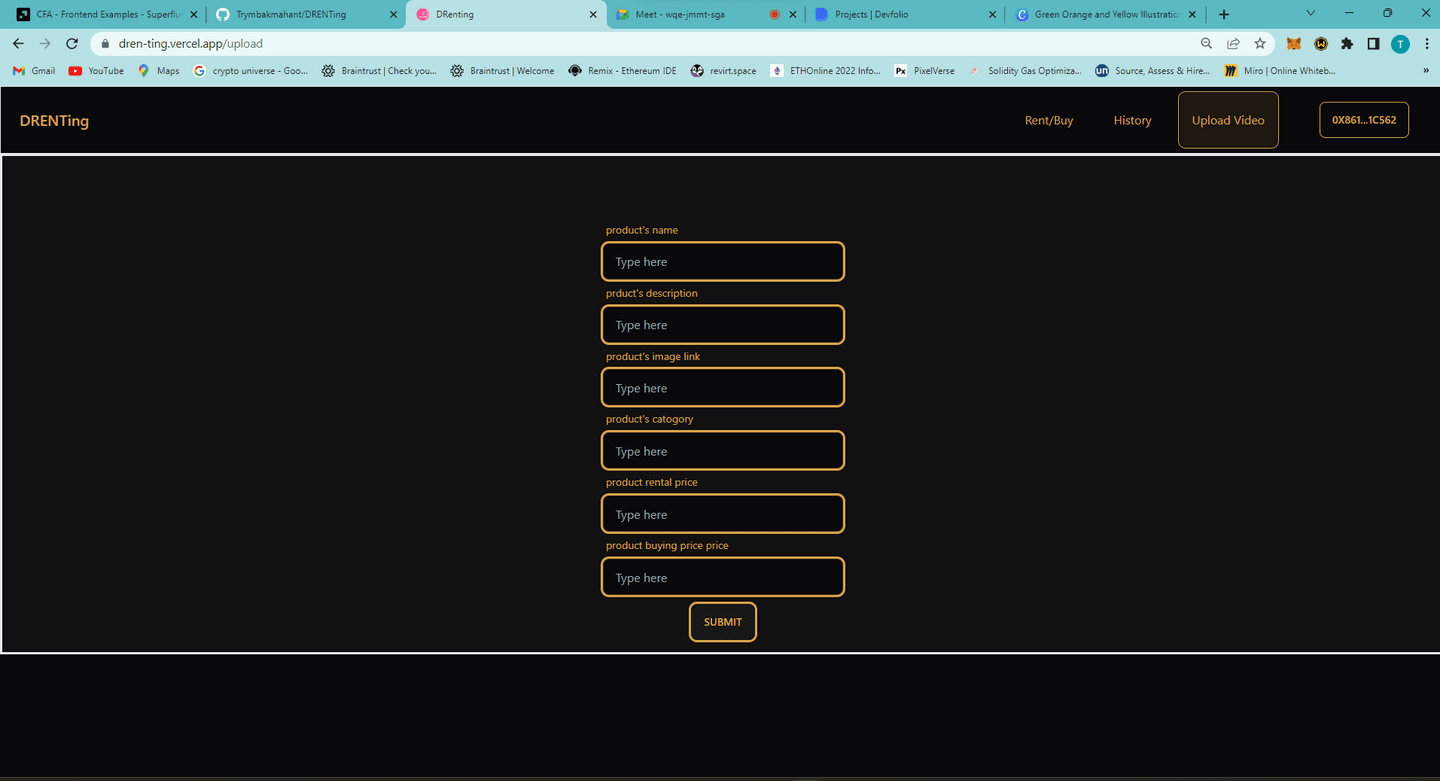Focus the product's image link input
The width and height of the screenshot is (1440, 781).
pyautogui.click(x=723, y=388)
